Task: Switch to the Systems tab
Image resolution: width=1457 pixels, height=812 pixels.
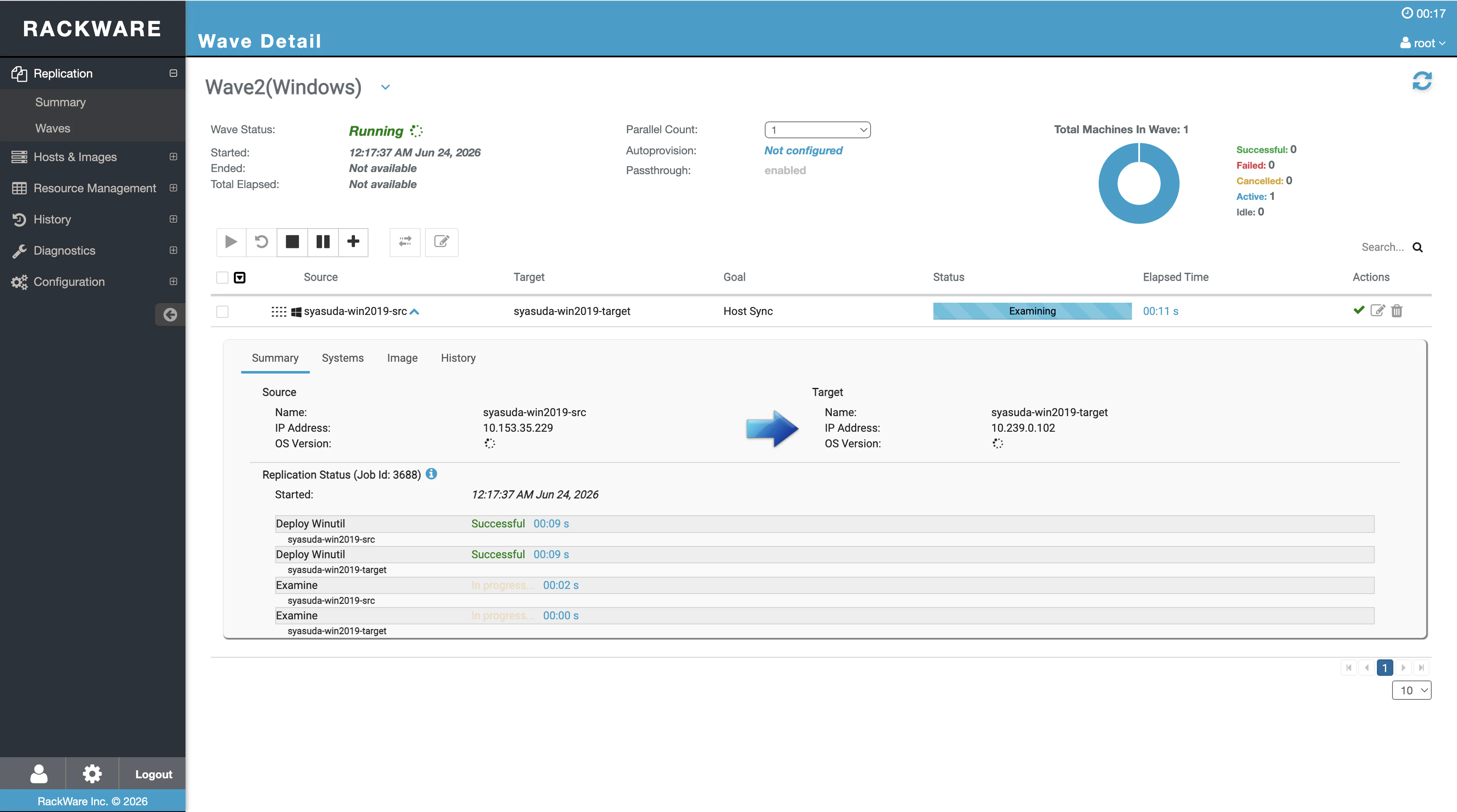Action: pos(343,358)
